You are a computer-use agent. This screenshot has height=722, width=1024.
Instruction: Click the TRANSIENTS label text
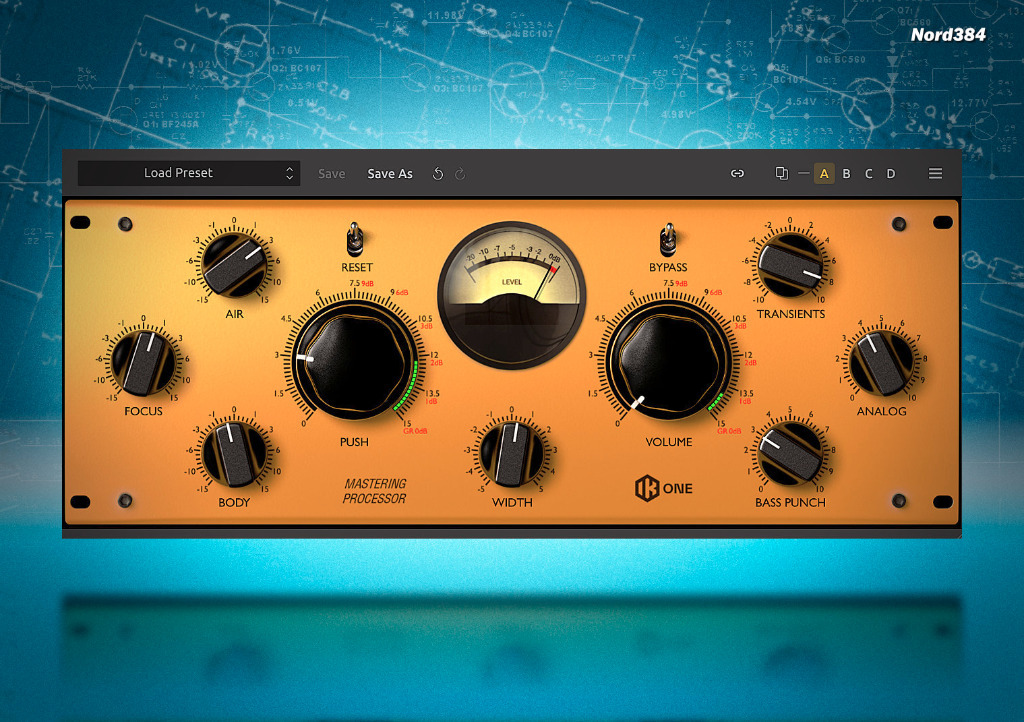[x=791, y=314]
